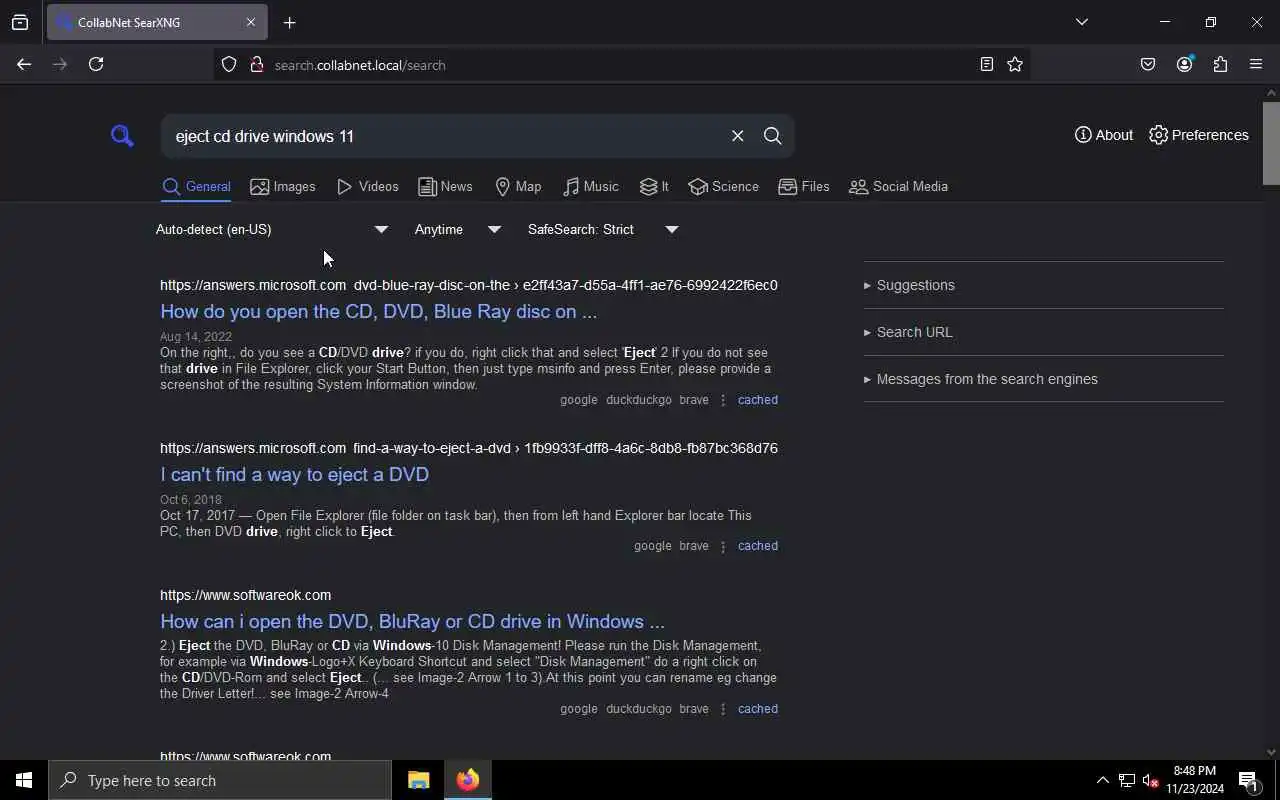Open the three-dot menu on third softwareok result
This screenshot has width=1280, height=800.
click(723, 709)
